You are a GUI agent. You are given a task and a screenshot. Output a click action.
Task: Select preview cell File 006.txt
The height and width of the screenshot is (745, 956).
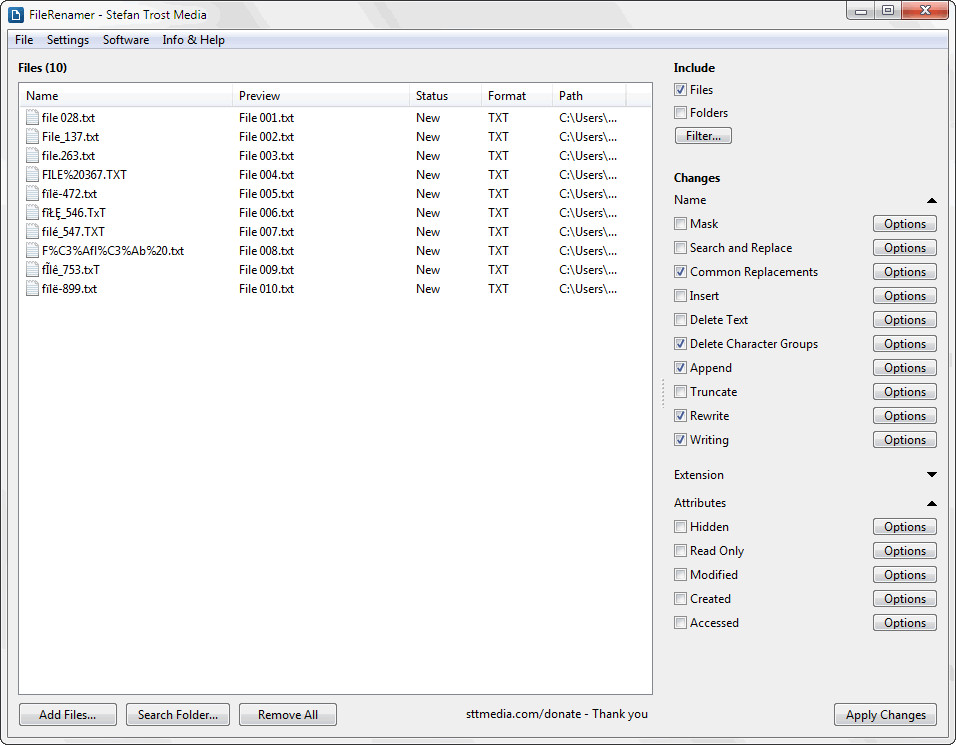pos(266,213)
